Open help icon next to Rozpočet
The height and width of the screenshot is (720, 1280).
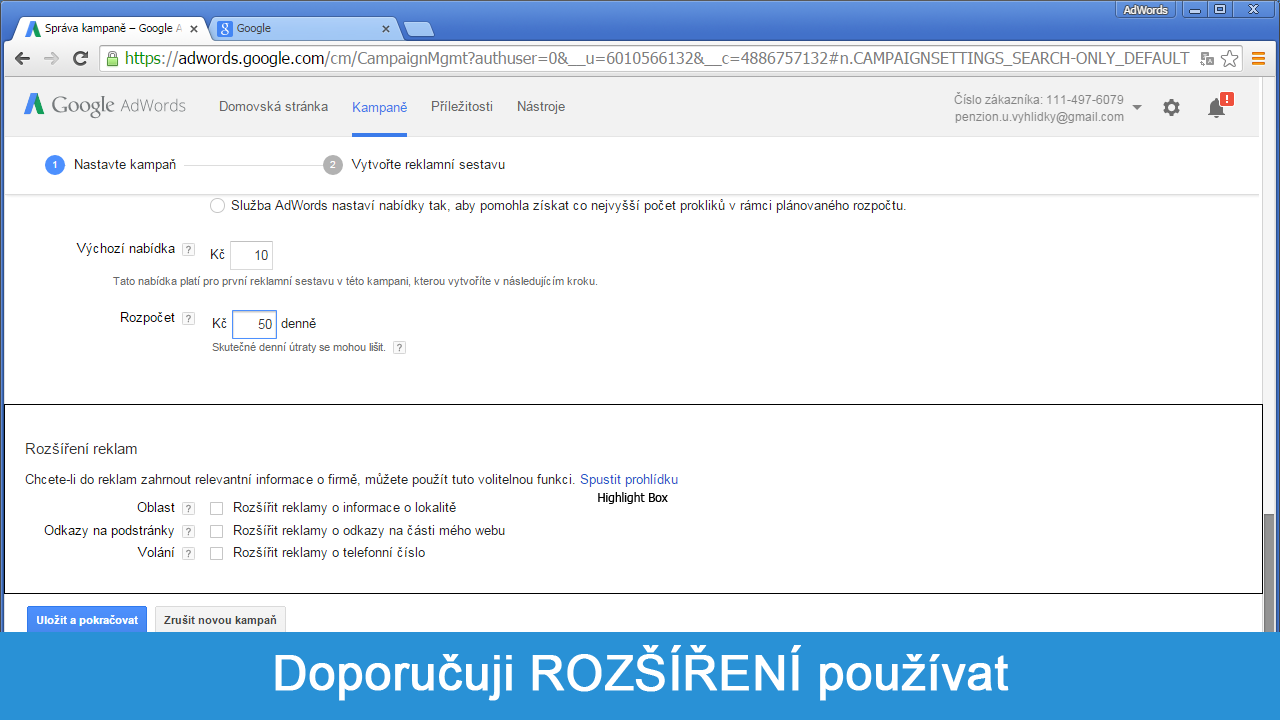tap(189, 318)
